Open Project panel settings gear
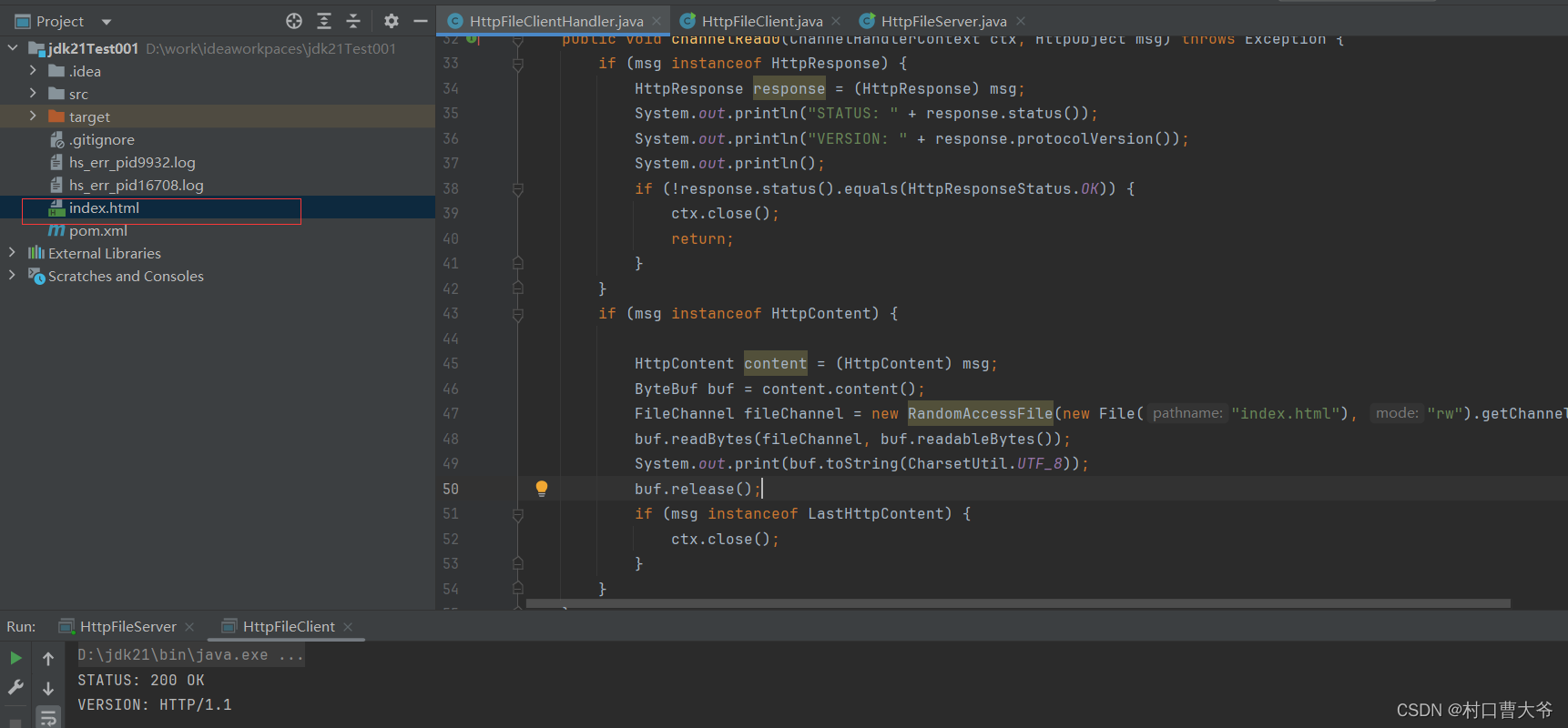This screenshot has height=728, width=1568. tap(392, 21)
